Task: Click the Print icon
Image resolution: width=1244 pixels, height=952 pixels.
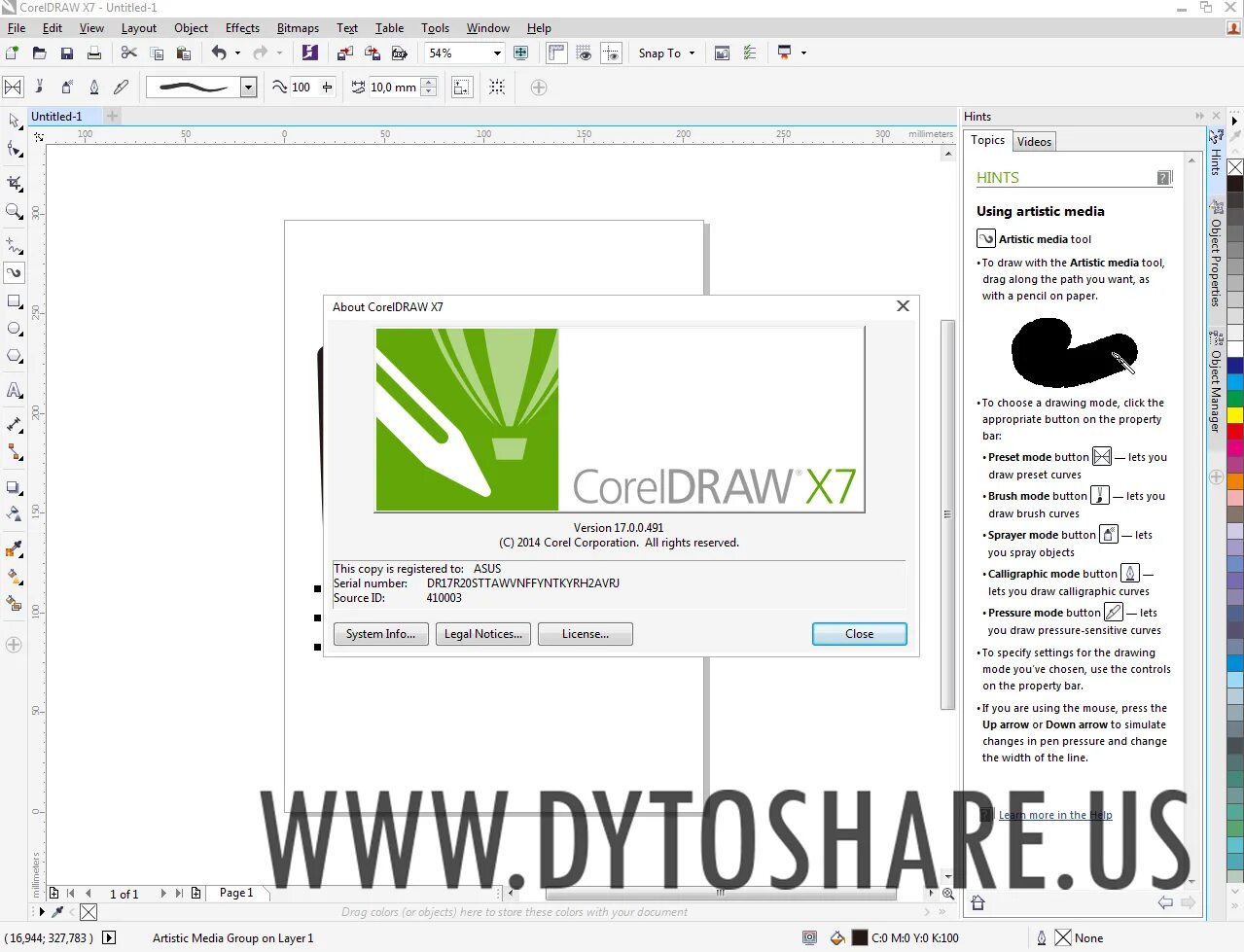Action: point(94,53)
